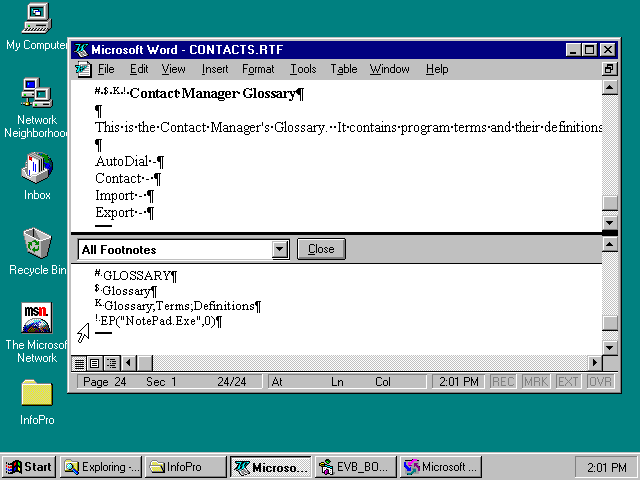Open the Insert menu

click(215, 69)
